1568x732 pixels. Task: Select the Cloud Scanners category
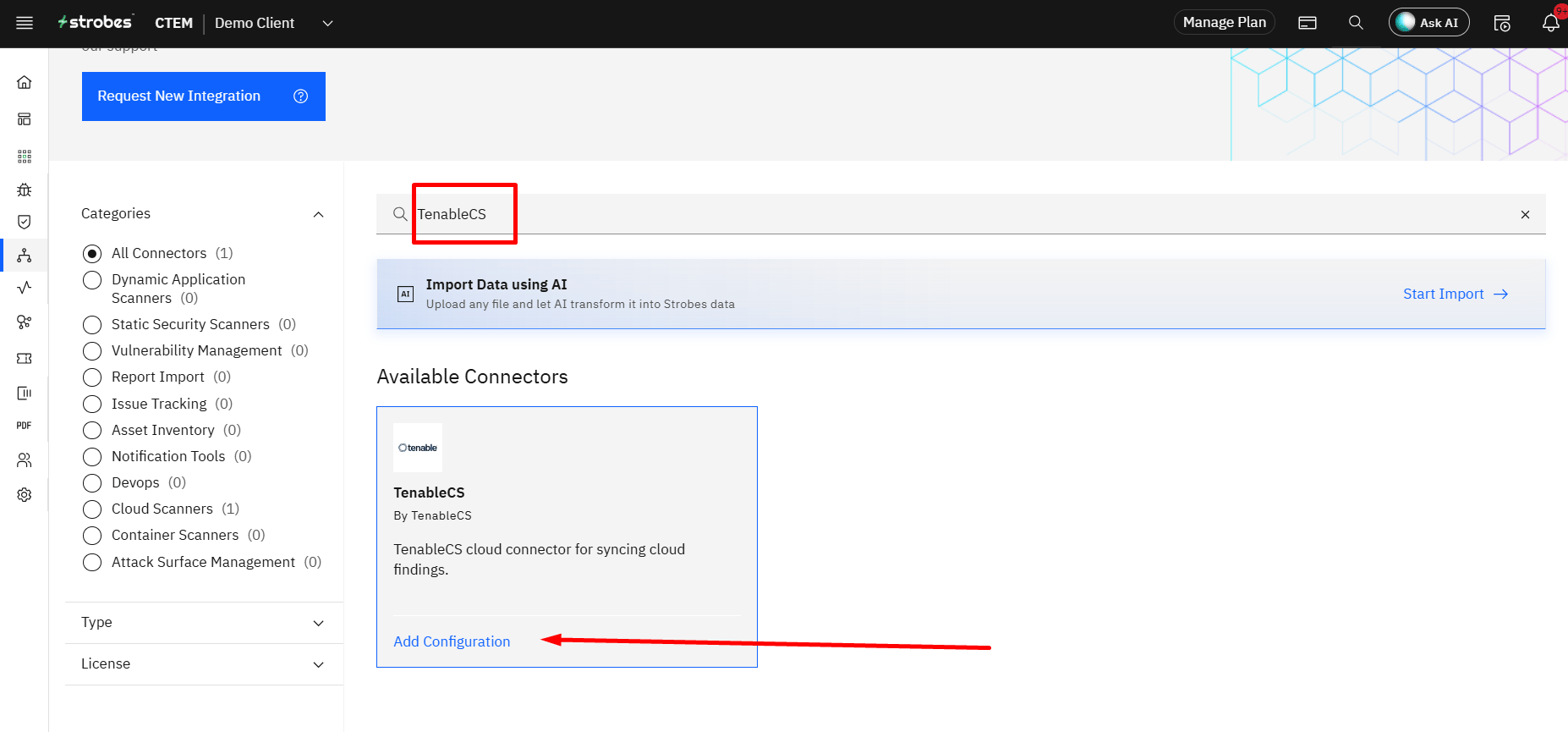92,509
